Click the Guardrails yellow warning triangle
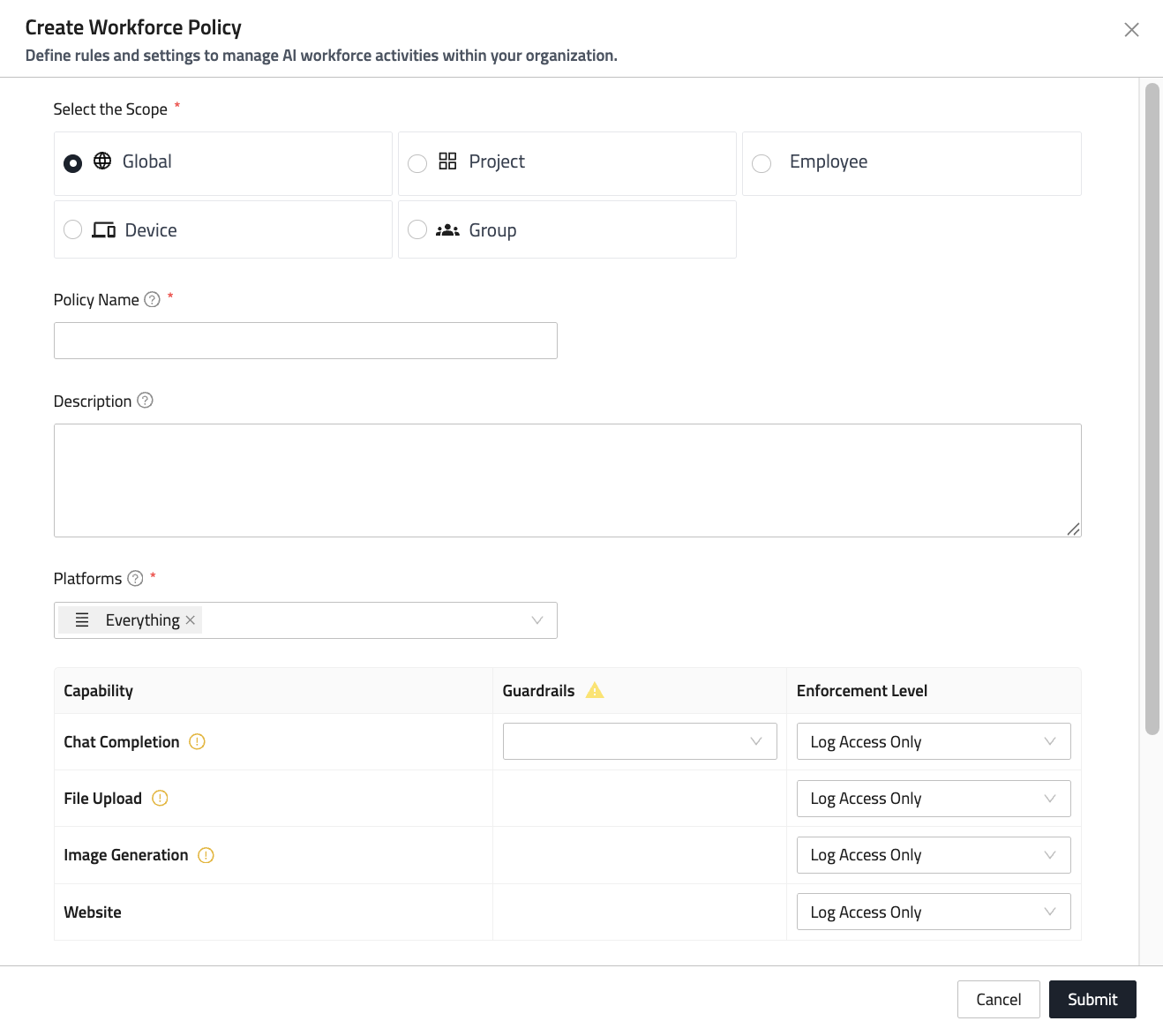The height and width of the screenshot is (1036, 1163). [595, 690]
